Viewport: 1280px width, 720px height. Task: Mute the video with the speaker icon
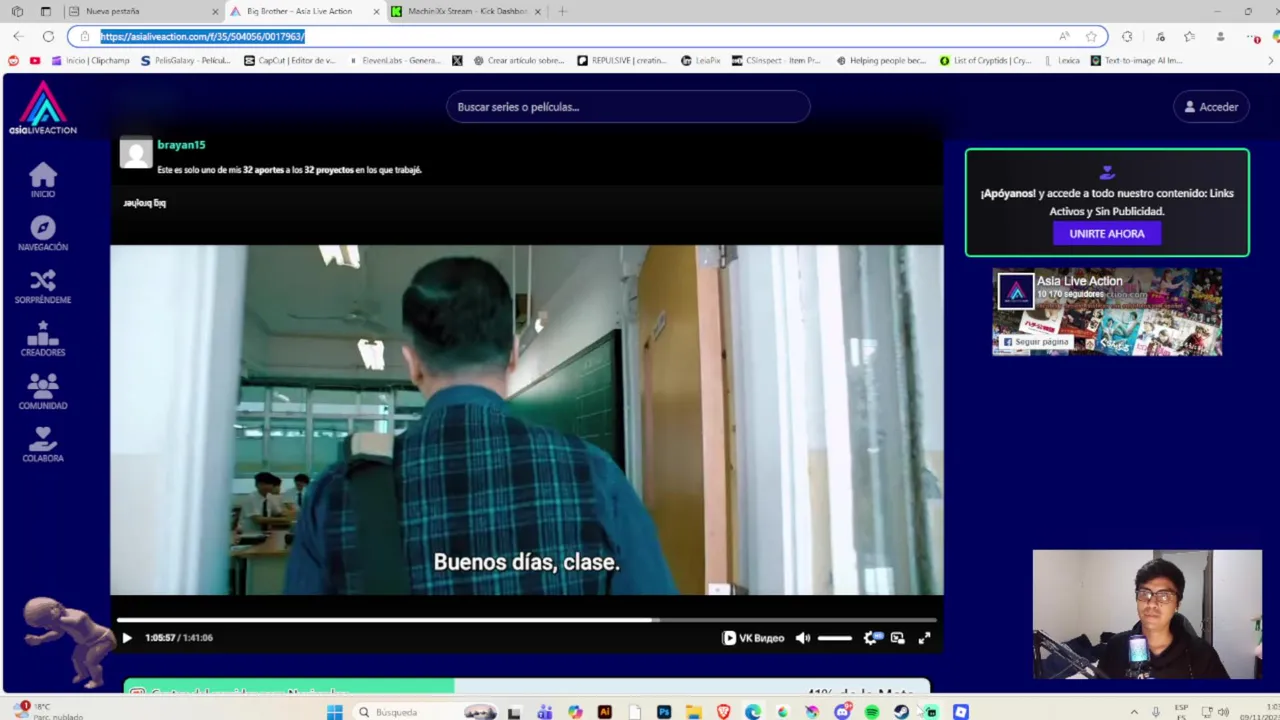803,638
